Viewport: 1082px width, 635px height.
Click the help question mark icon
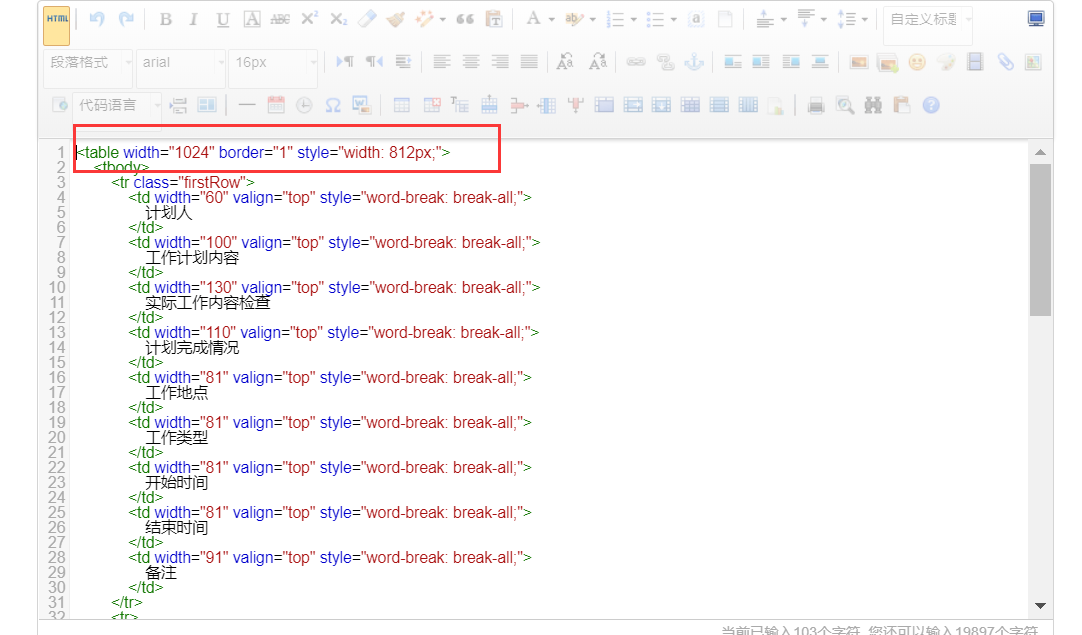(931, 105)
